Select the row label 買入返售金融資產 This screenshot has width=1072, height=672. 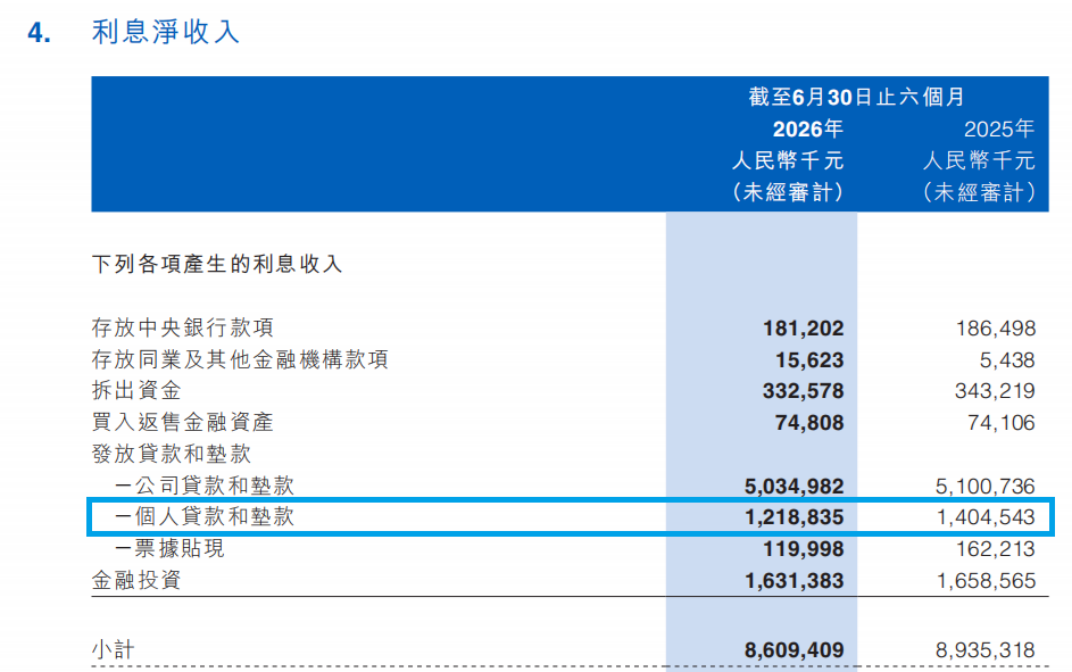coord(183,422)
